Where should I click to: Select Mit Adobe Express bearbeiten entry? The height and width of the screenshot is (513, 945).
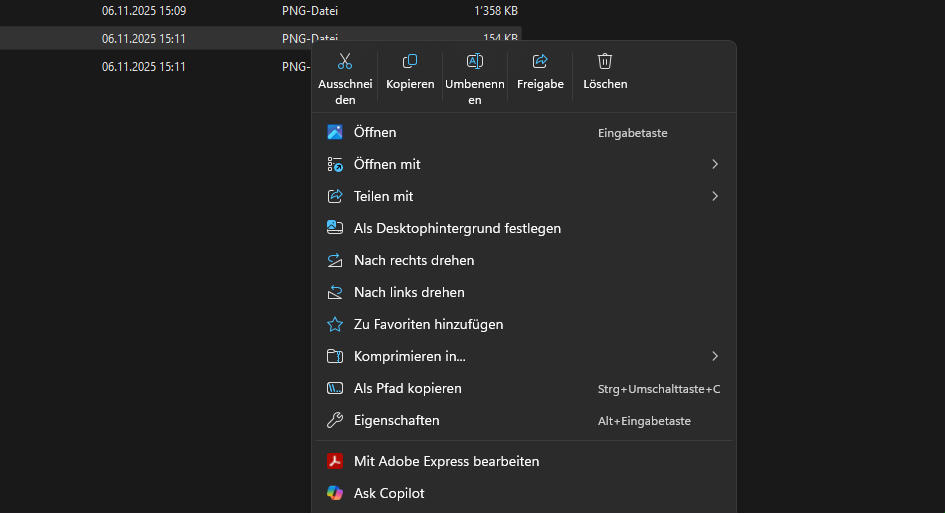coord(446,461)
